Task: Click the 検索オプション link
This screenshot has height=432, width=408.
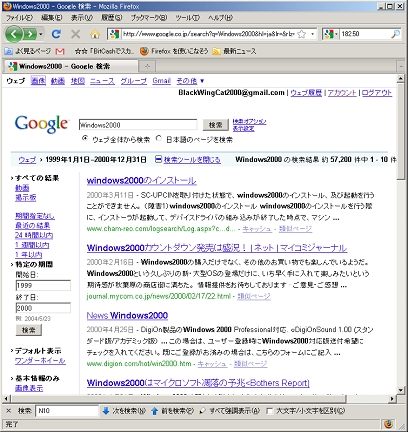Action: click(x=249, y=121)
